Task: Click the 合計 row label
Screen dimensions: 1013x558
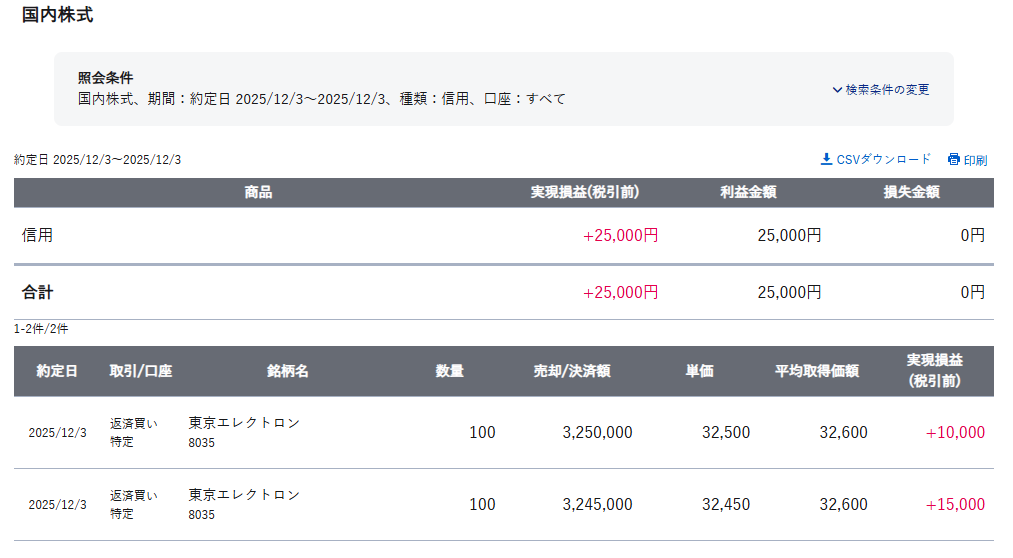Action: tap(38, 293)
